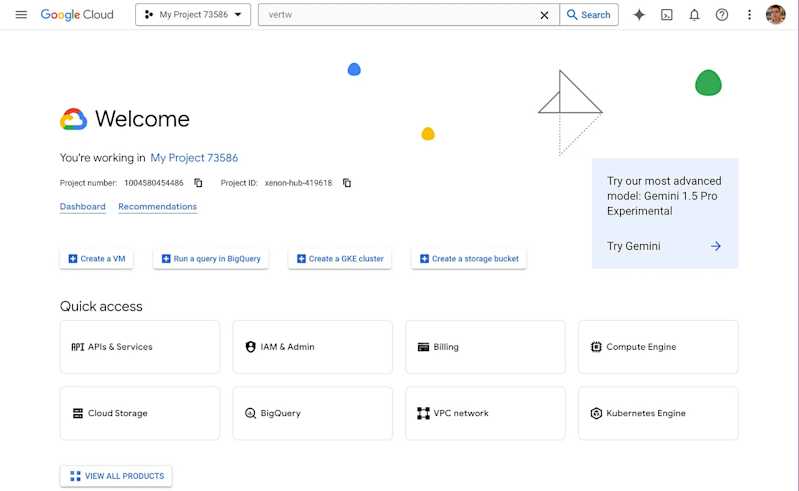Open the three-dot settings menu
The height and width of the screenshot is (491, 799).
(749, 15)
